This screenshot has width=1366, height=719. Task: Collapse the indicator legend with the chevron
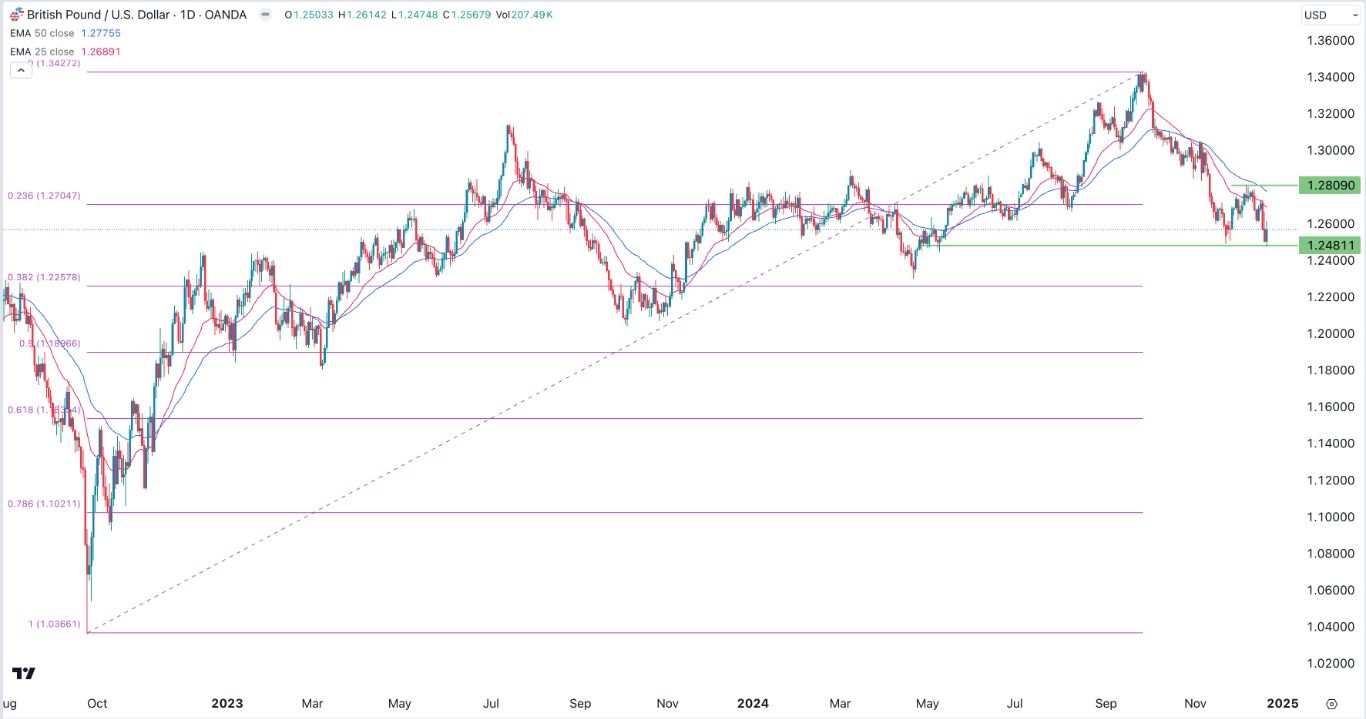pos(19,70)
